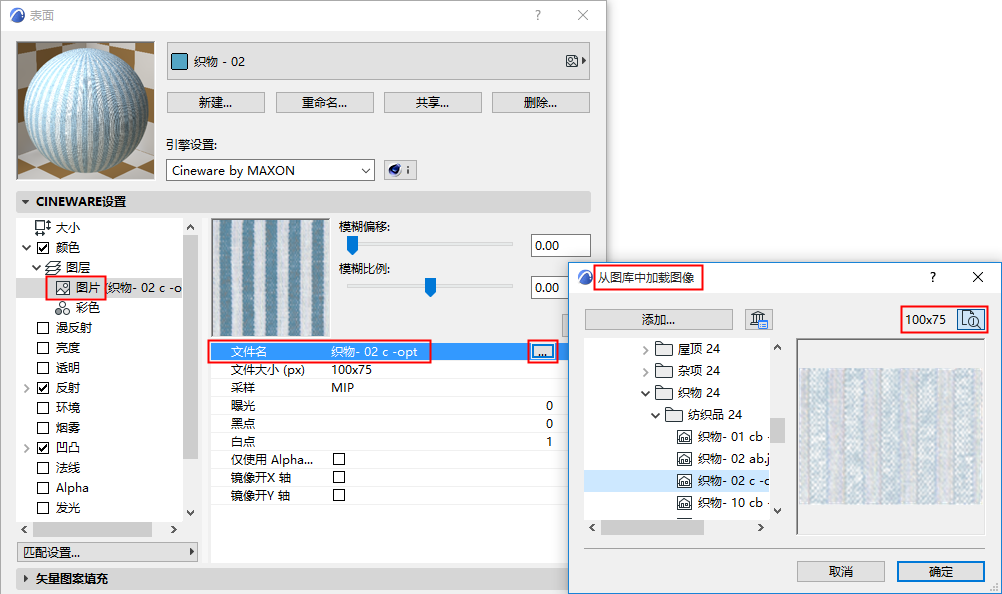Click the 纺织品 24 folder

pos(704,415)
